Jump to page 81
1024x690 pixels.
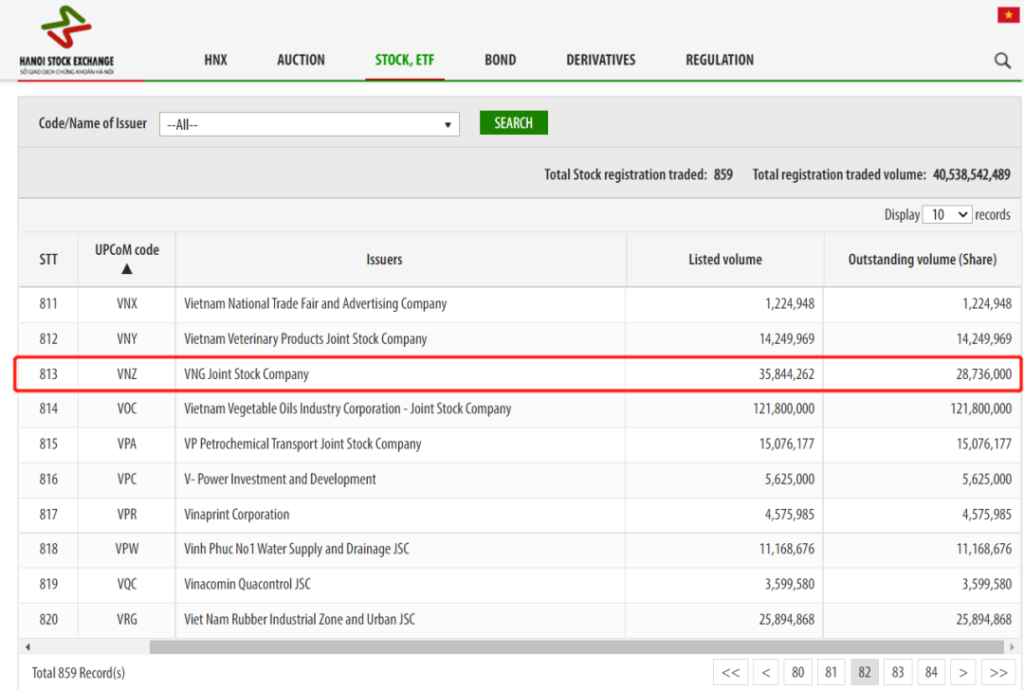[831, 672]
